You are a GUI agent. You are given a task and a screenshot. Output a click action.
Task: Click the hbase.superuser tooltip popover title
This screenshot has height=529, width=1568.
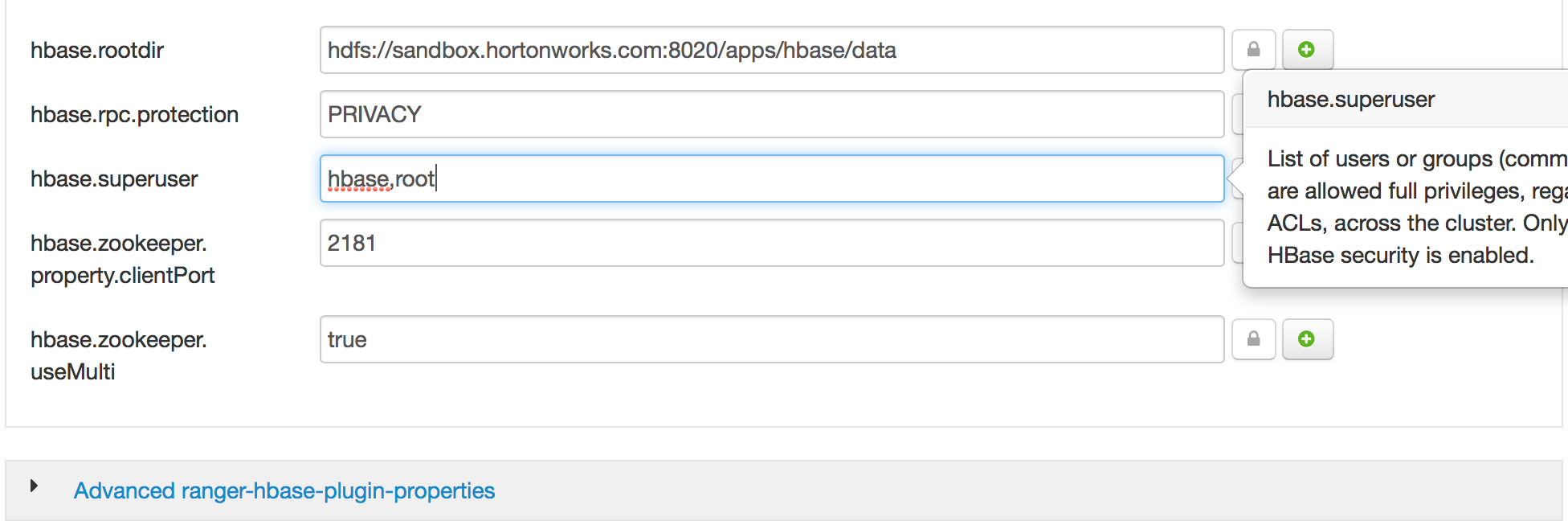tap(1351, 99)
